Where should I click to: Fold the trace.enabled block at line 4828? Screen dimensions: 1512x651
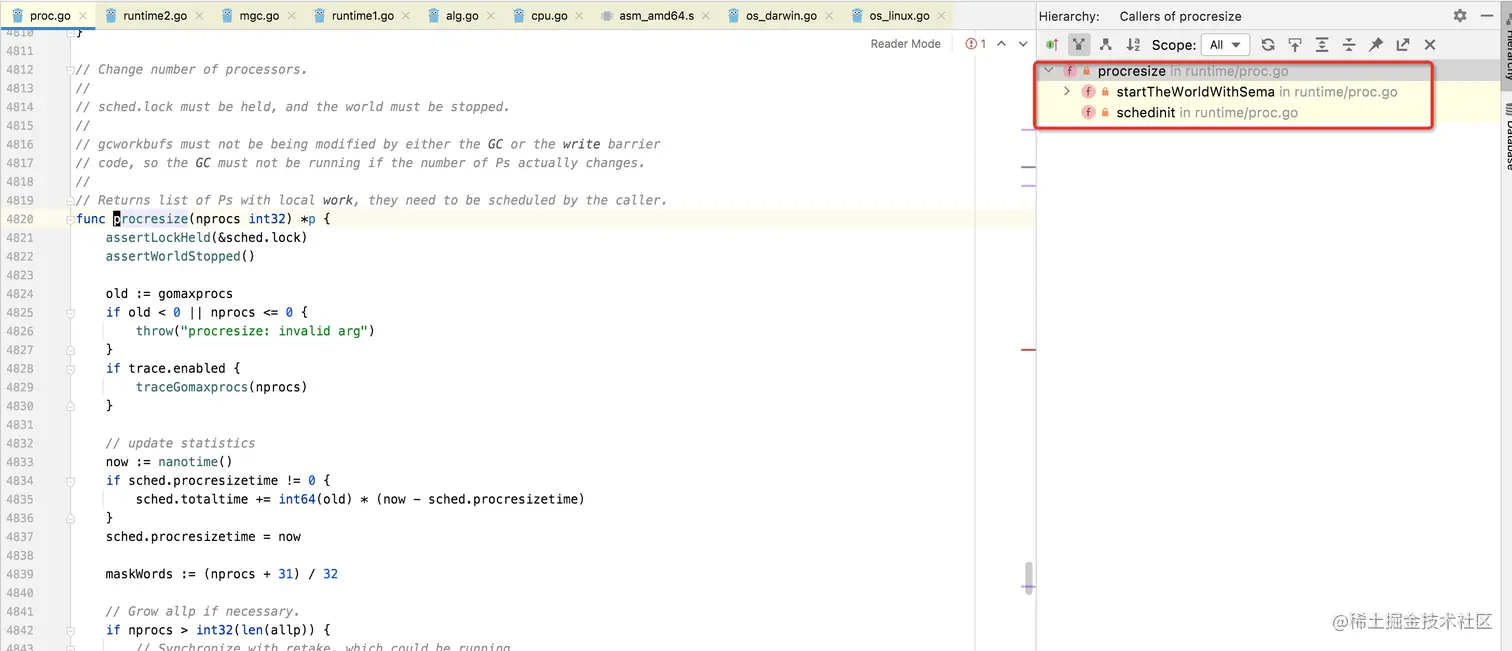69,369
